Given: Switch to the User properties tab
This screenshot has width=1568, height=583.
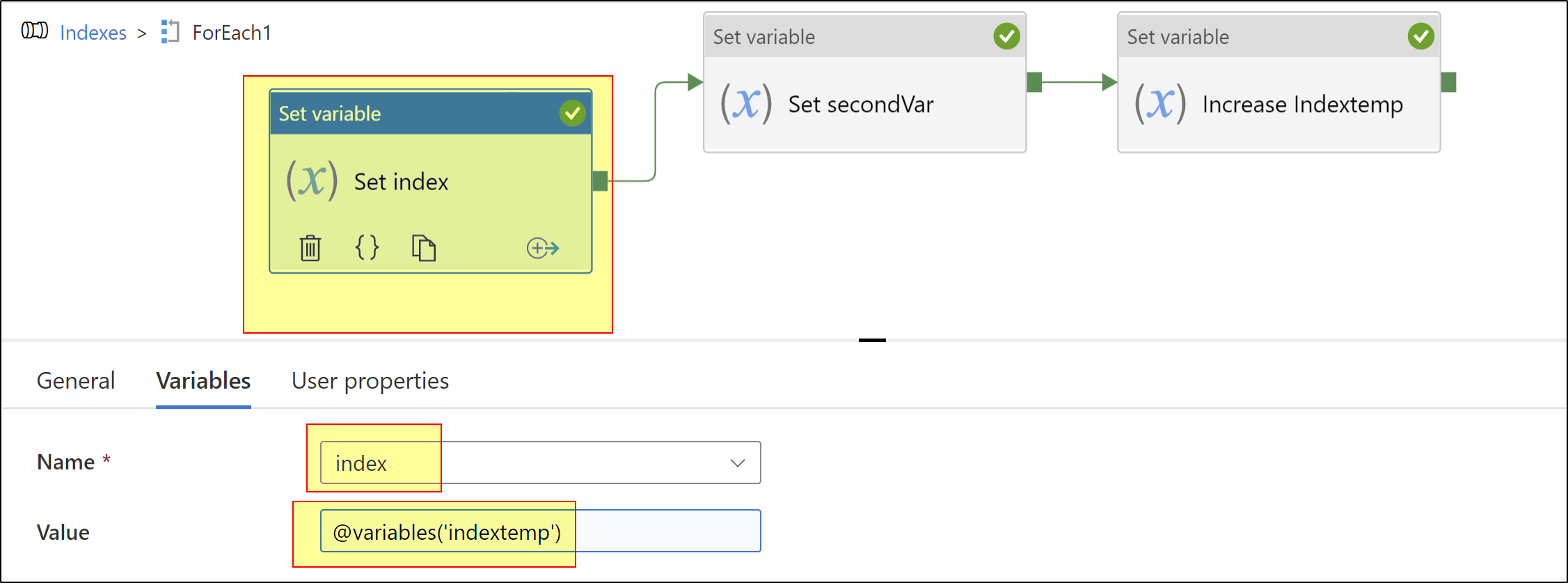Looking at the screenshot, I should pyautogui.click(x=370, y=381).
